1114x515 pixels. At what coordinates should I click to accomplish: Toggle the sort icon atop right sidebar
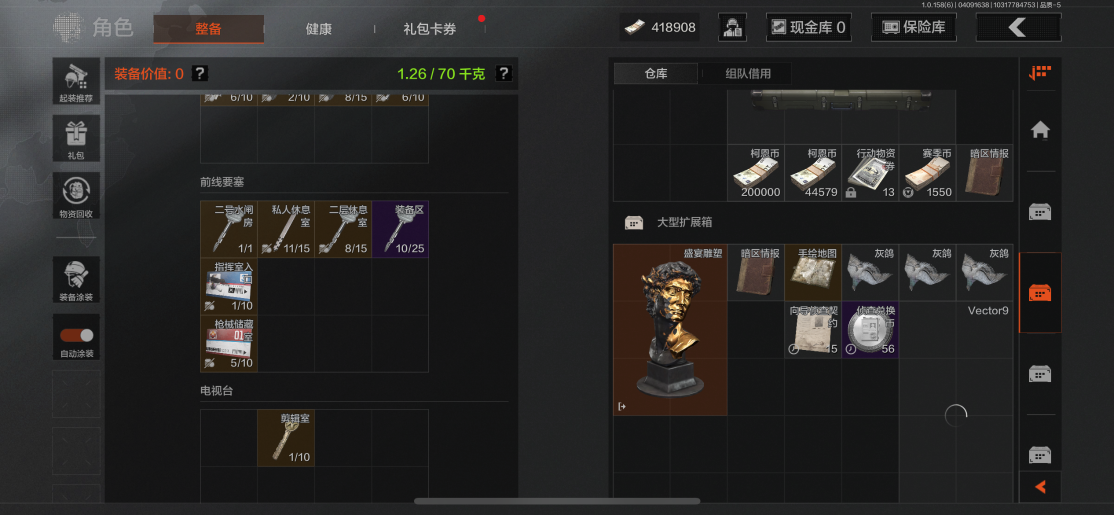pos(1040,72)
